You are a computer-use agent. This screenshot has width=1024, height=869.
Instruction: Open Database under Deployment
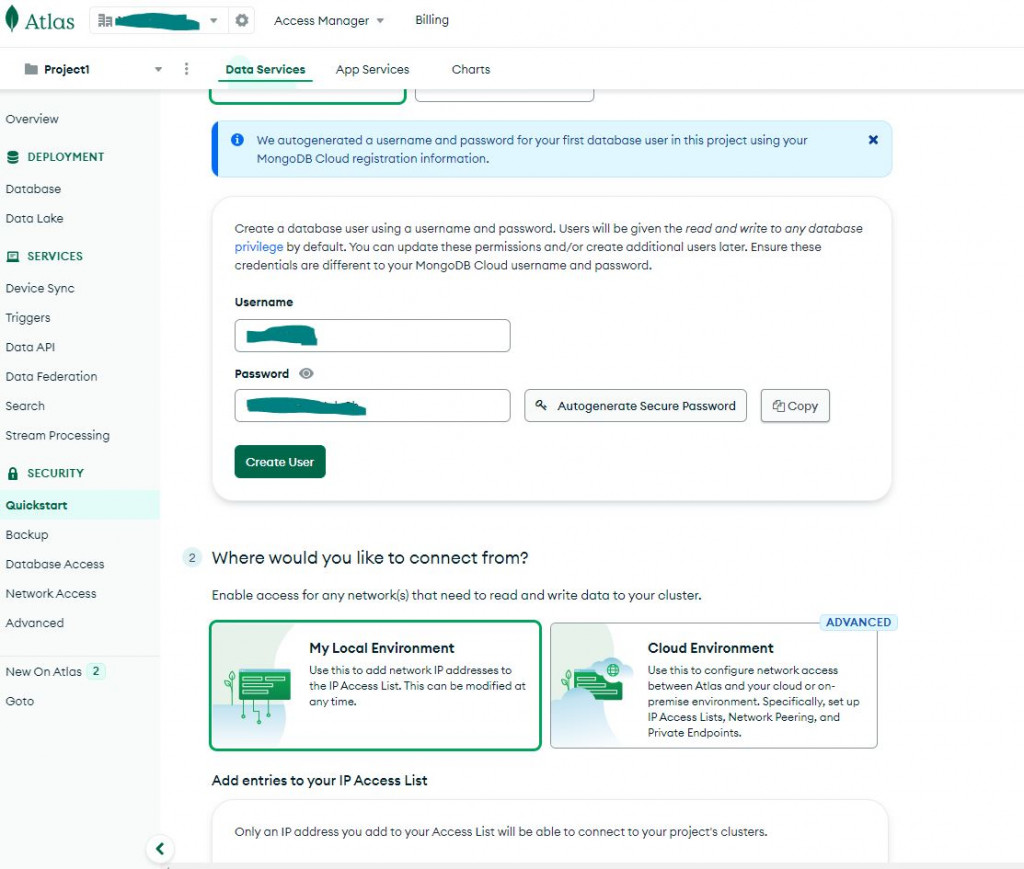pyautogui.click(x=33, y=189)
